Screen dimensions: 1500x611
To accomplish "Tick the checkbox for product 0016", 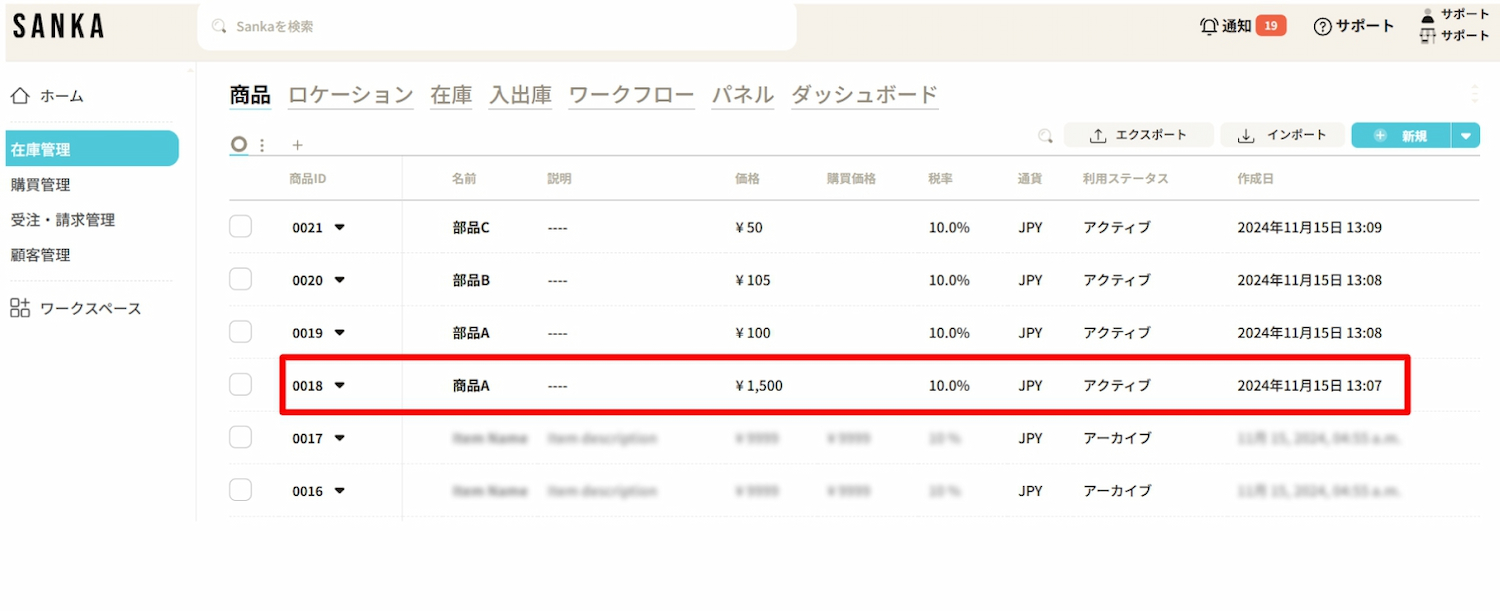I will [x=240, y=490].
